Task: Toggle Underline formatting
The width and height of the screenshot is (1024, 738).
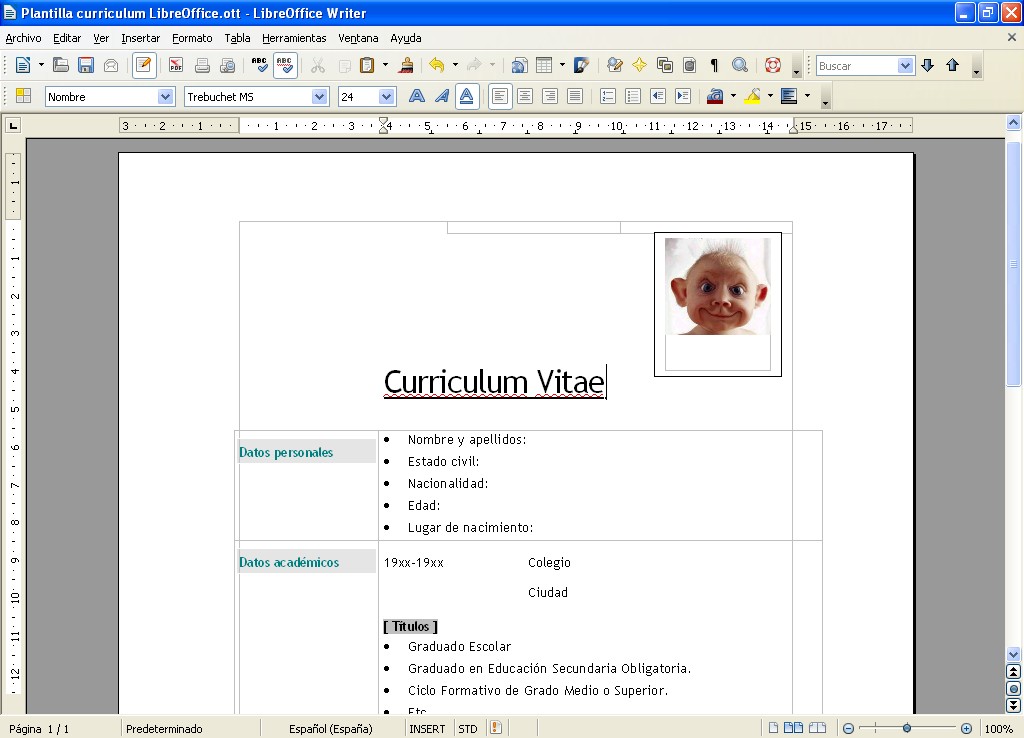Action: [467, 97]
